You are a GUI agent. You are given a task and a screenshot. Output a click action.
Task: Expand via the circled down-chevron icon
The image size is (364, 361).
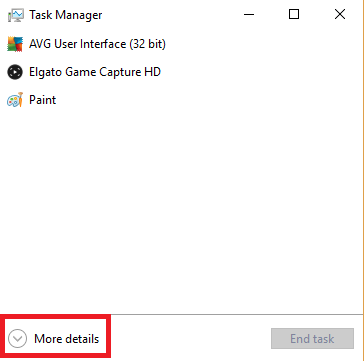click(17, 339)
